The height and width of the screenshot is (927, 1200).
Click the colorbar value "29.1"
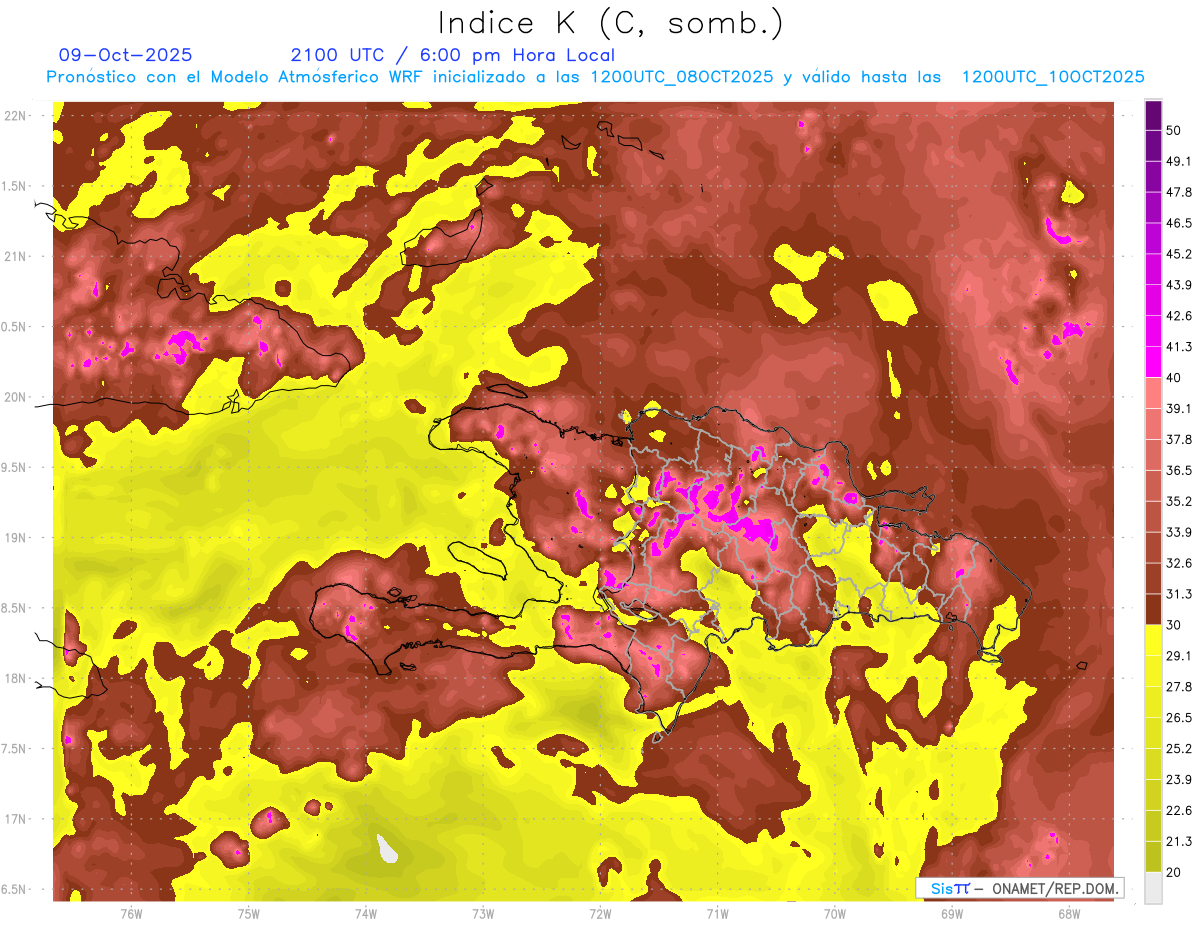(x=1178, y=655)
